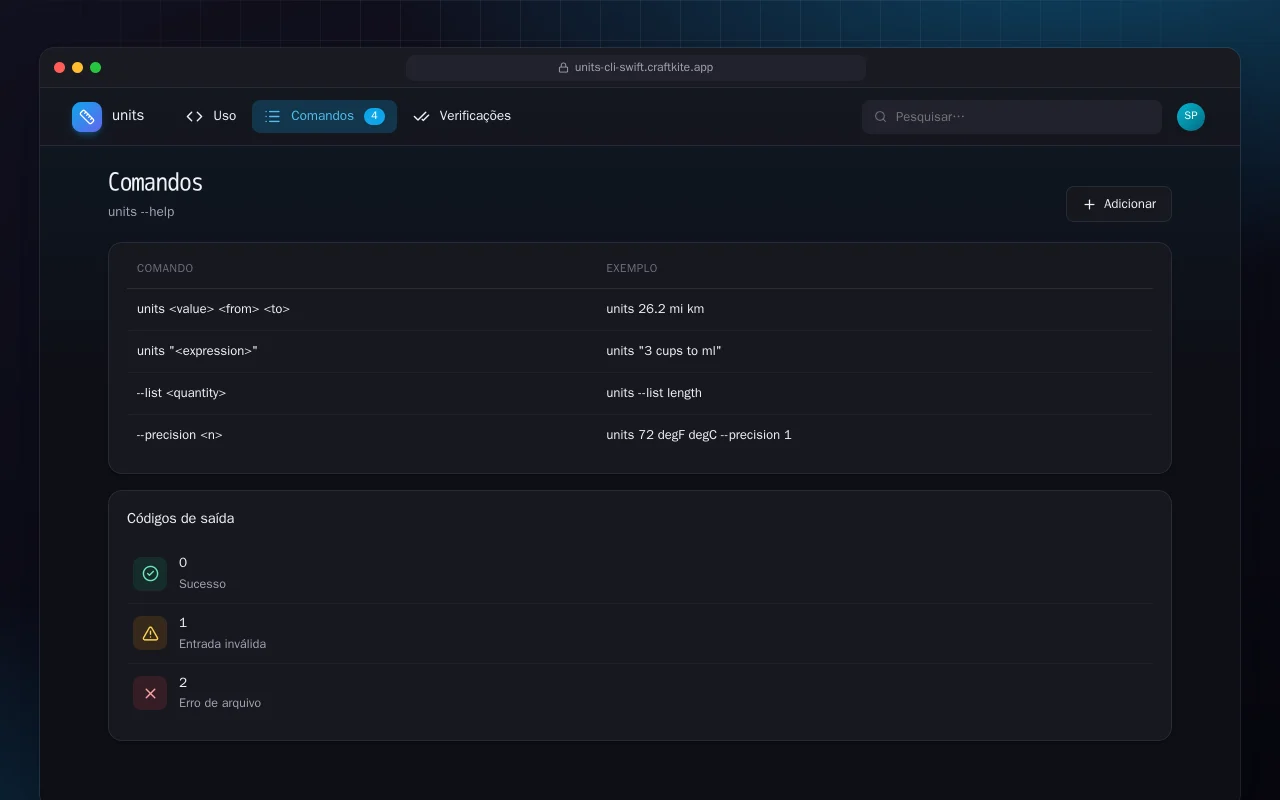Click the Comandos badge showing 4
The image size is (1280, 800).
(x=374, y=116)
